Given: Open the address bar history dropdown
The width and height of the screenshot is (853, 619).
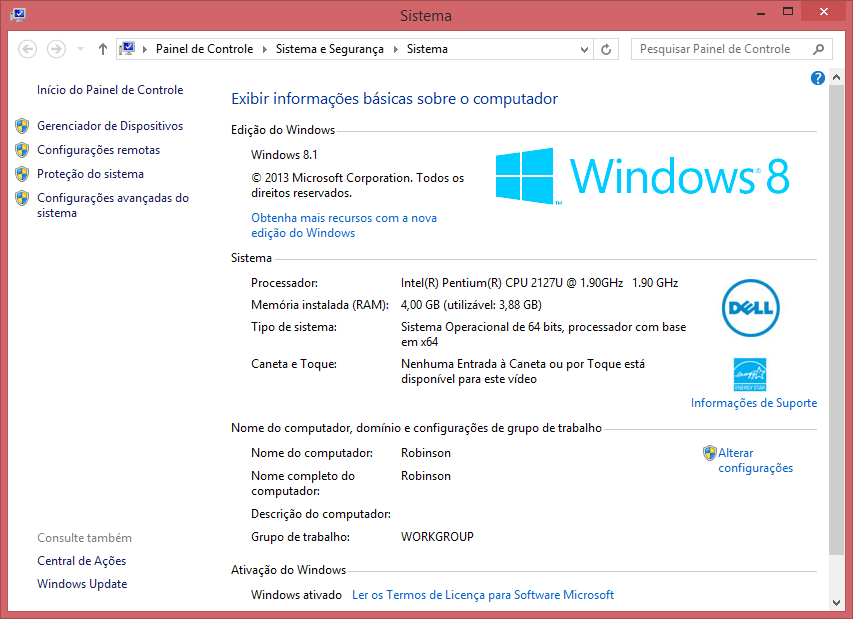Looking at the screenshot, I should pos(584,49).
